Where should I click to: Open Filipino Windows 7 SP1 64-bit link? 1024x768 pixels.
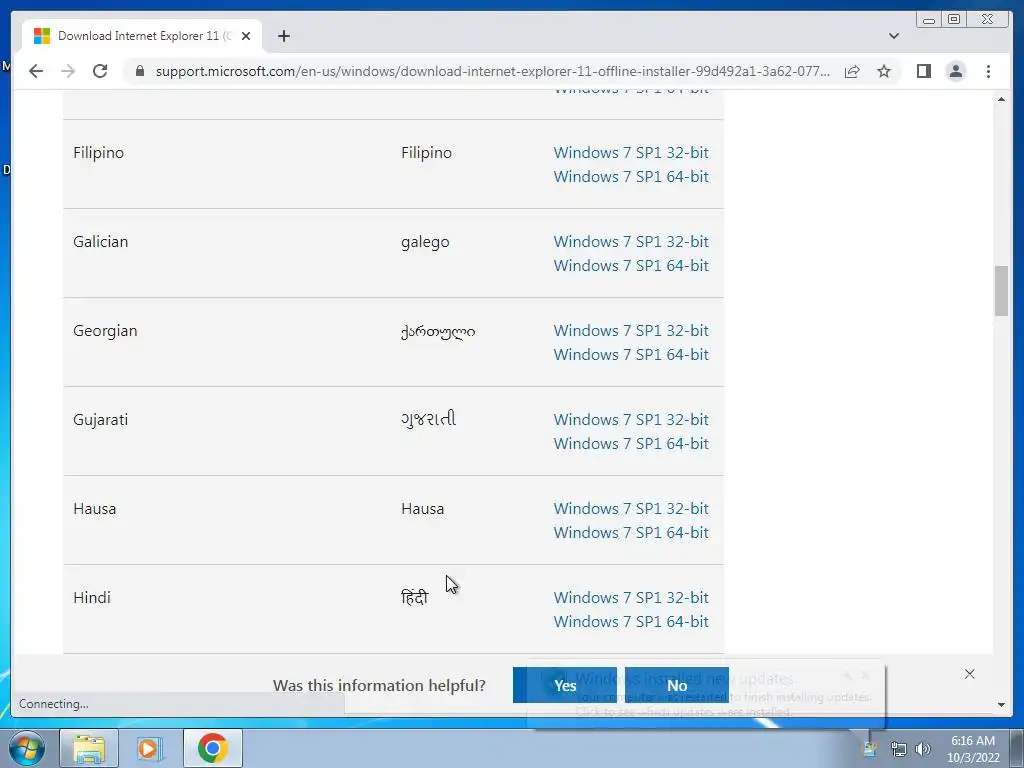[631, 176]
